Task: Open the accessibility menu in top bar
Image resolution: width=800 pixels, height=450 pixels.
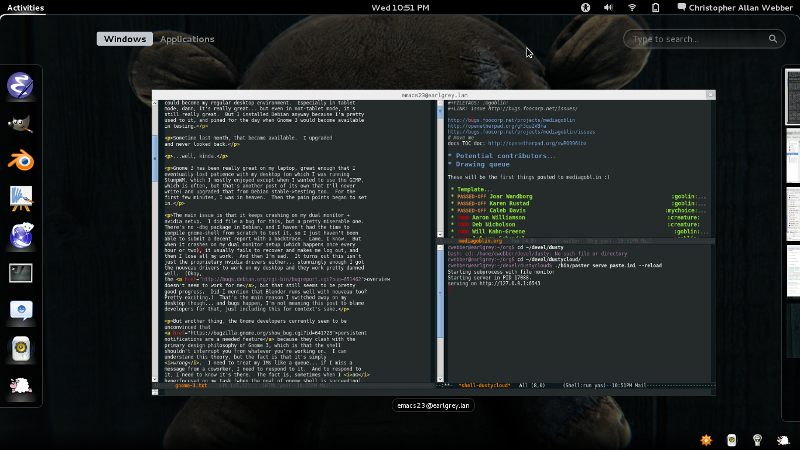Action: (x=585, y=8)
